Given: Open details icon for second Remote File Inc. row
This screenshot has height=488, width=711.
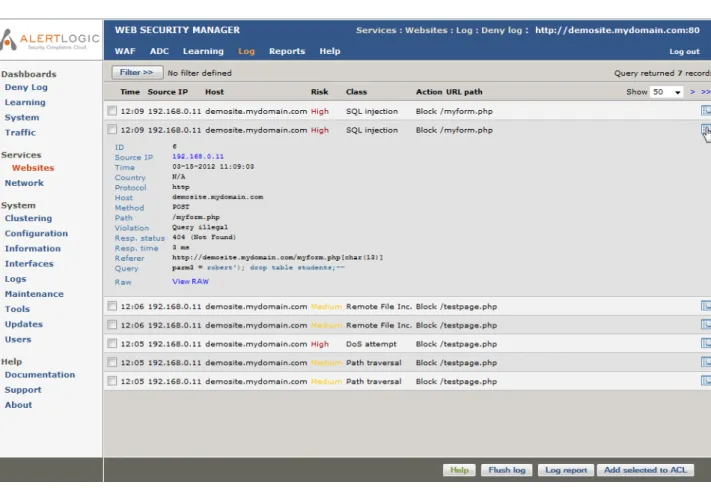Looking at the screenshot, I should (706, 325).
